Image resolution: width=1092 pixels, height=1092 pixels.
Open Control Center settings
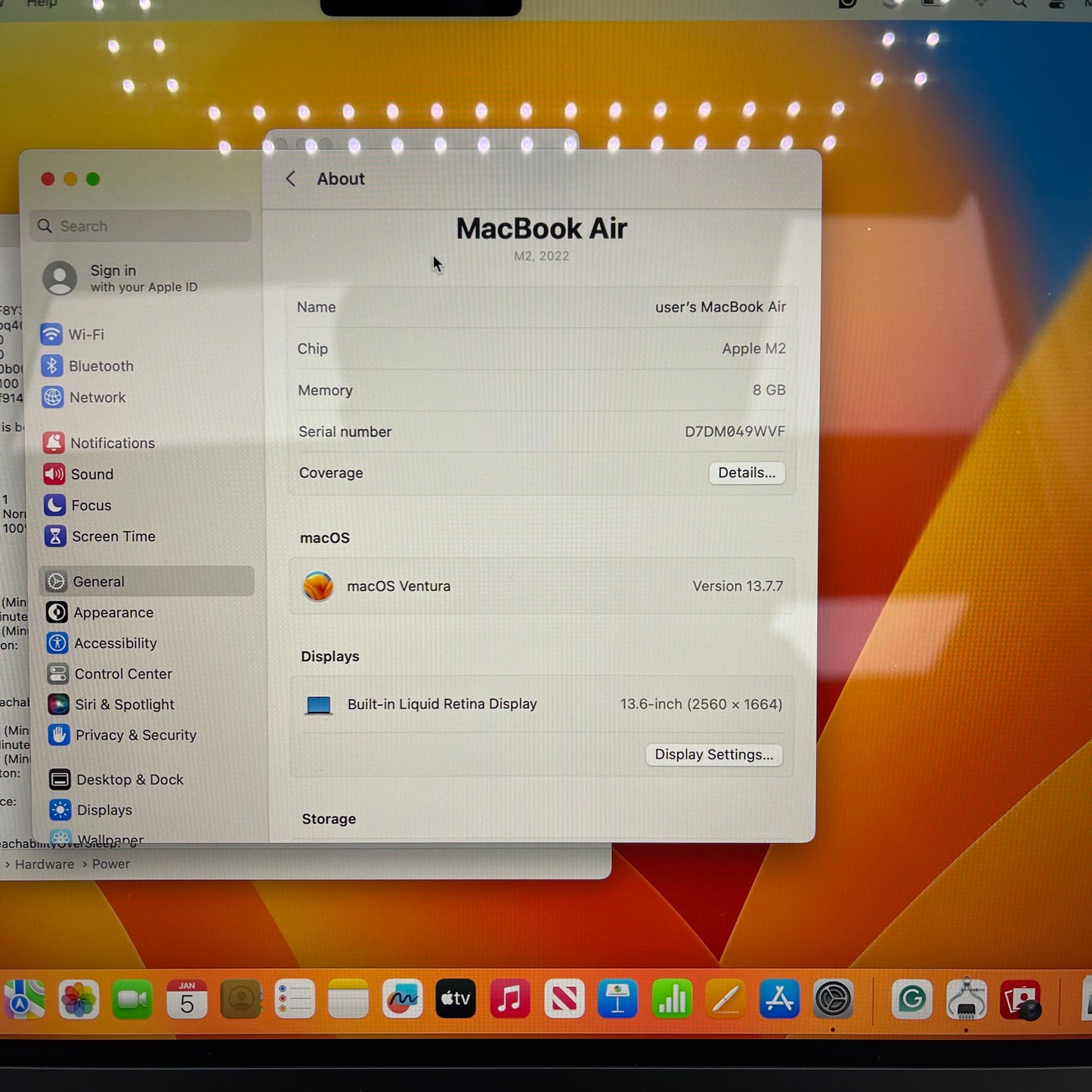pos(124,674)
